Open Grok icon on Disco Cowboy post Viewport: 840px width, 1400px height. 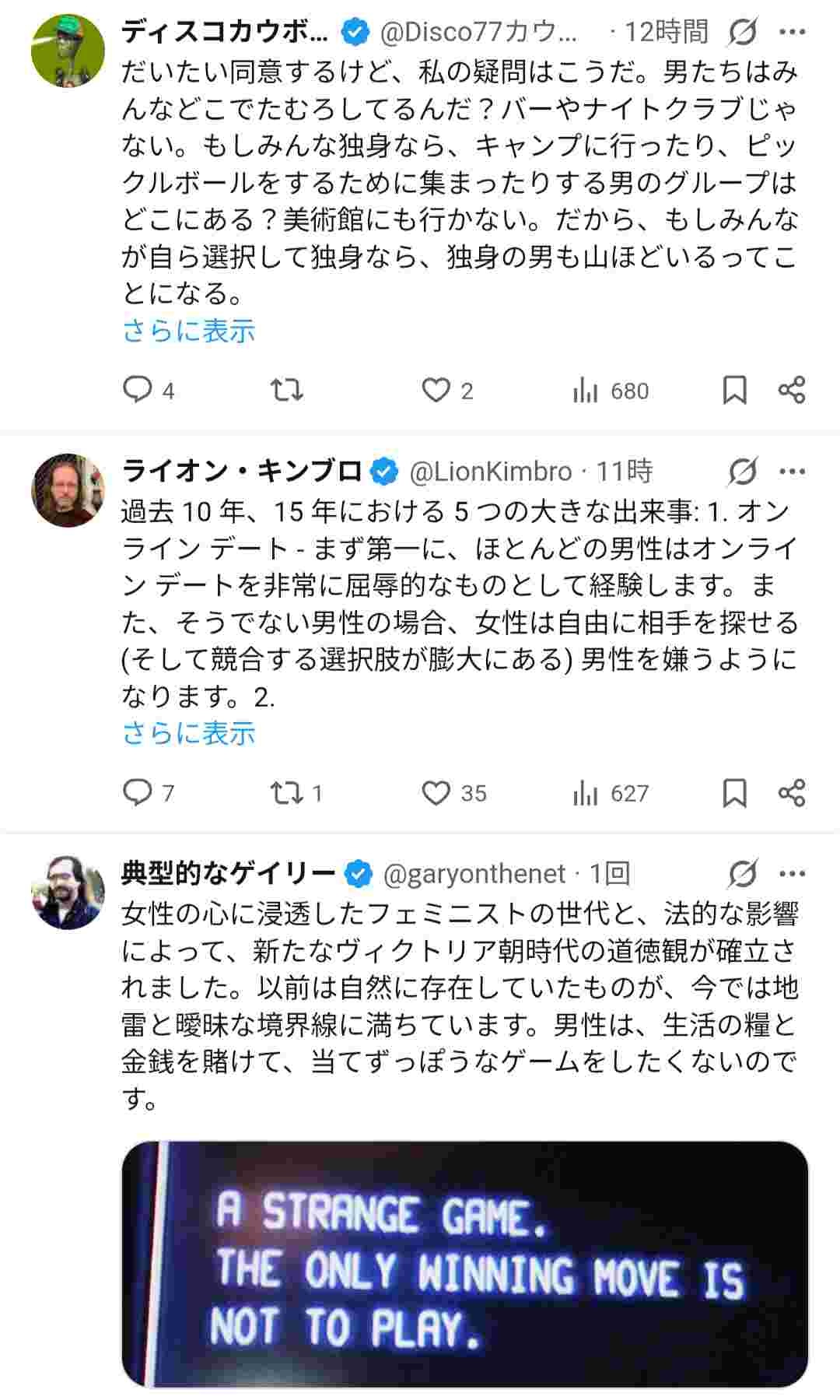coord(743,33)
